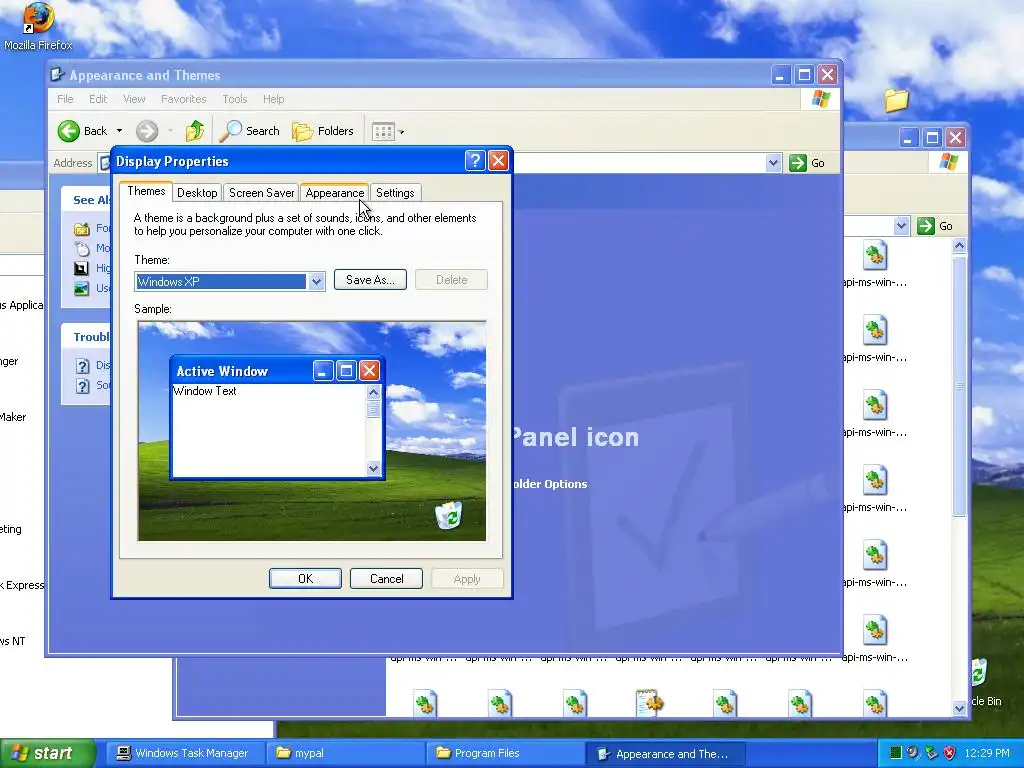Click the Back arrow in Appearance and Themes

69,131
